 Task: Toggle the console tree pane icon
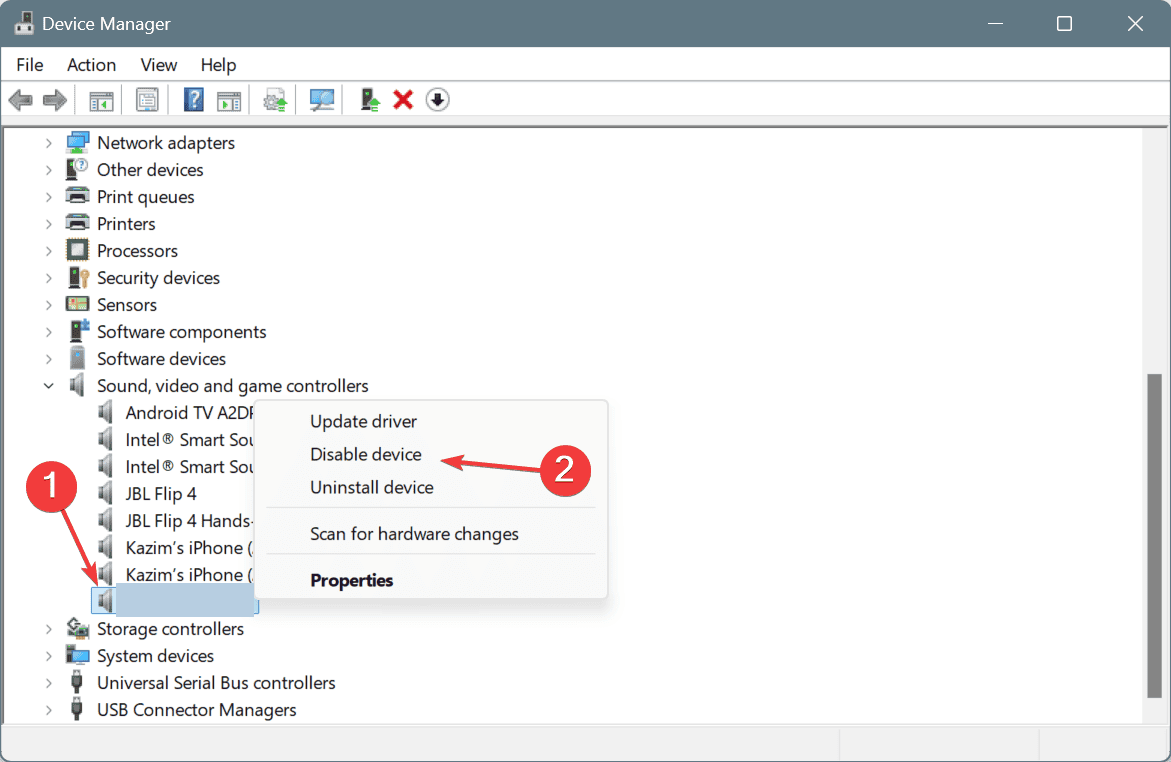tap(101, 100)
